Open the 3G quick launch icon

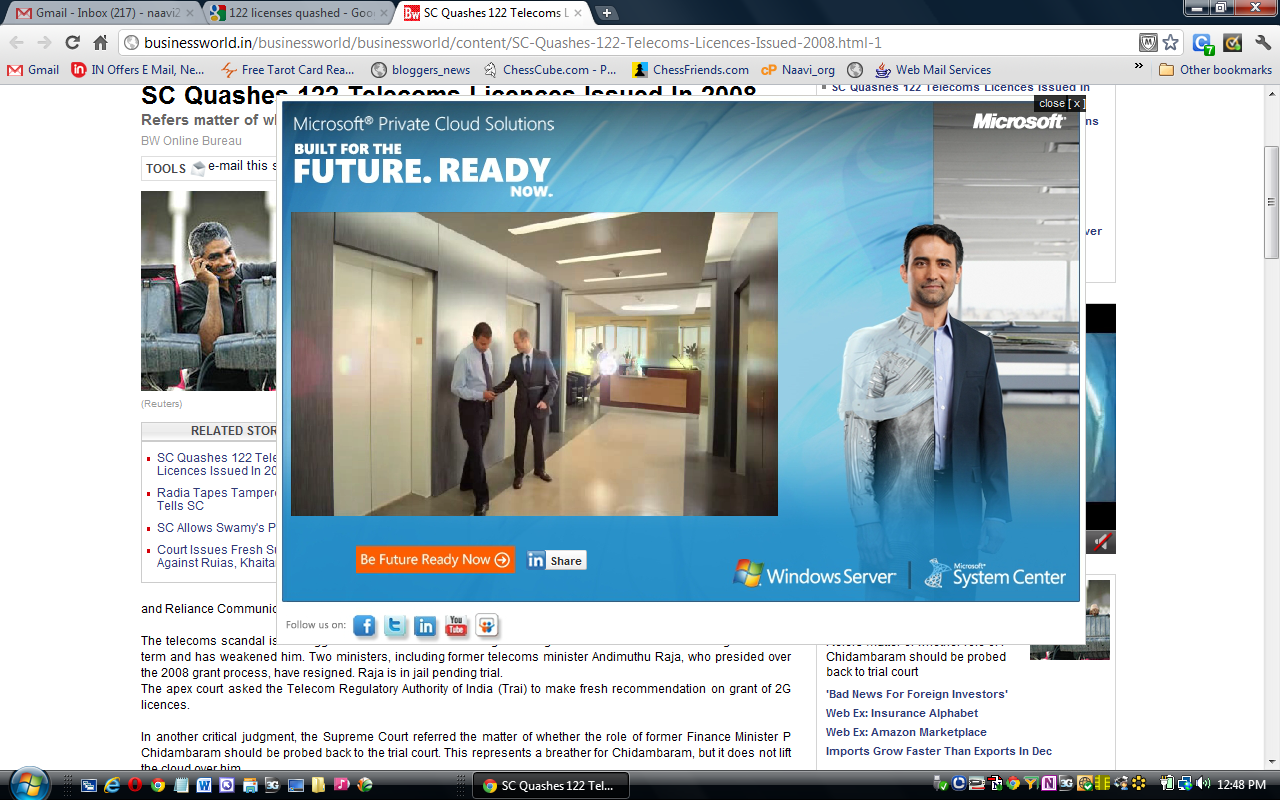click(272, 785)
